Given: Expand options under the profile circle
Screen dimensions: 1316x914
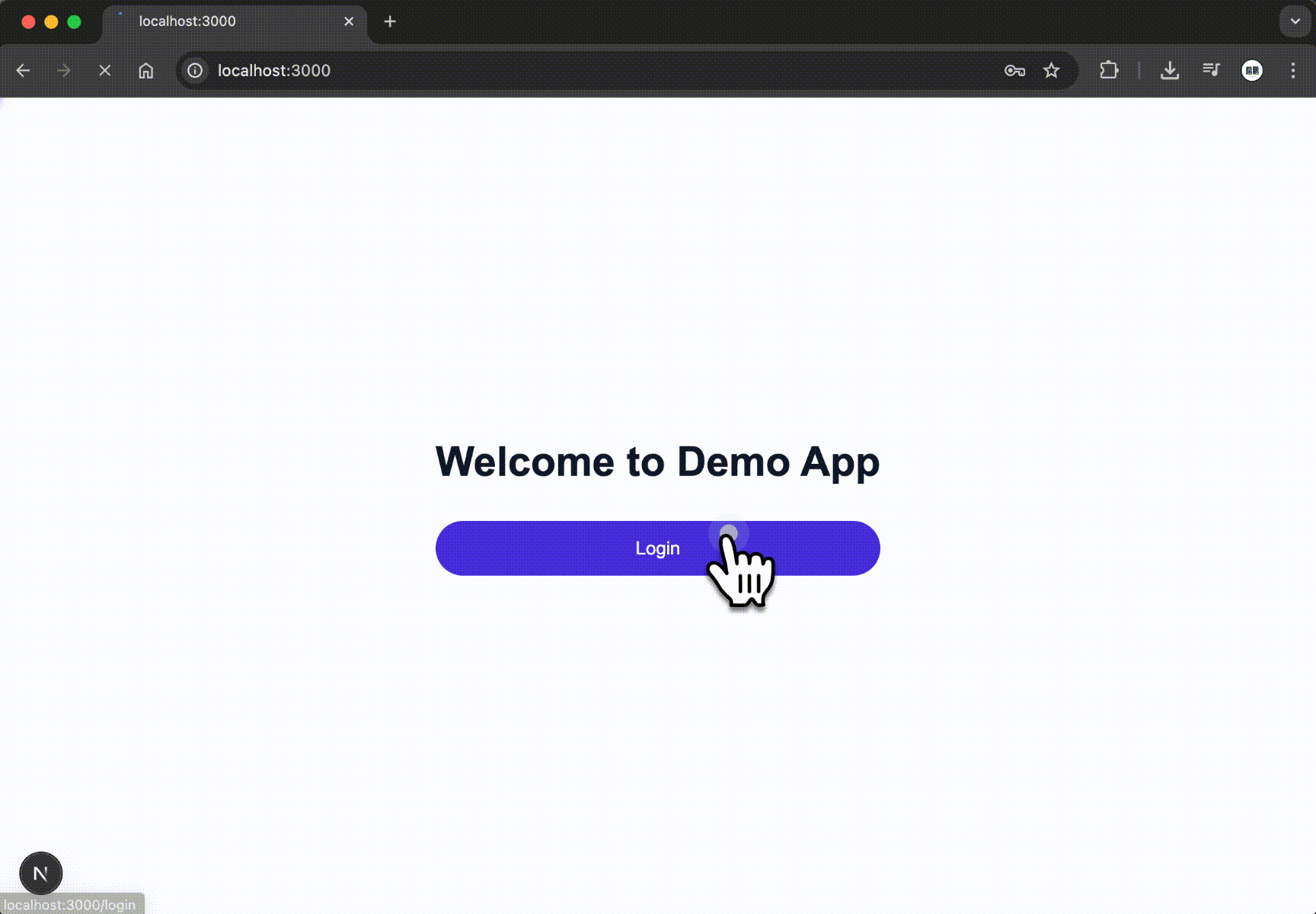Looking at the screenshot, I should [1253, 70].
